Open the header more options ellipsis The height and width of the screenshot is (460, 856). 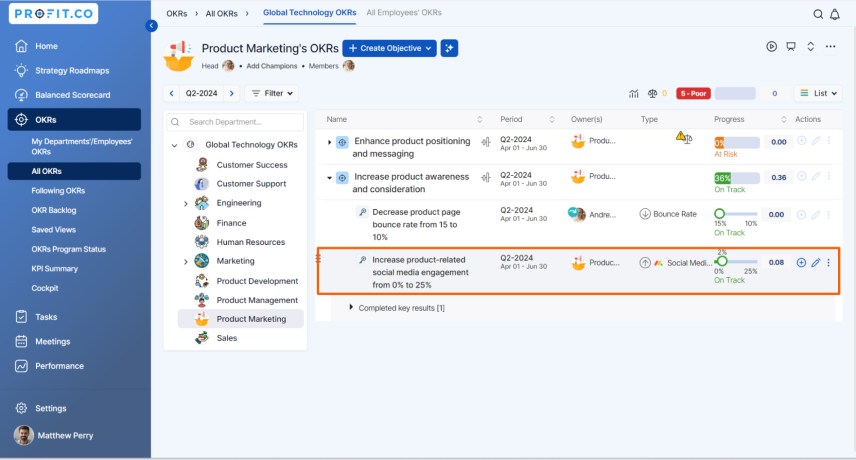tap(830, 46)
